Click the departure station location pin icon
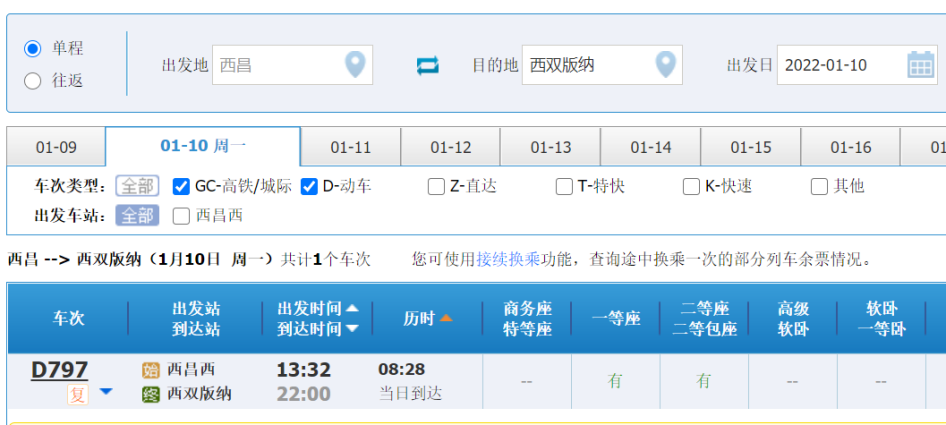This screenshot has height=425, width=946. coord(355,65)
